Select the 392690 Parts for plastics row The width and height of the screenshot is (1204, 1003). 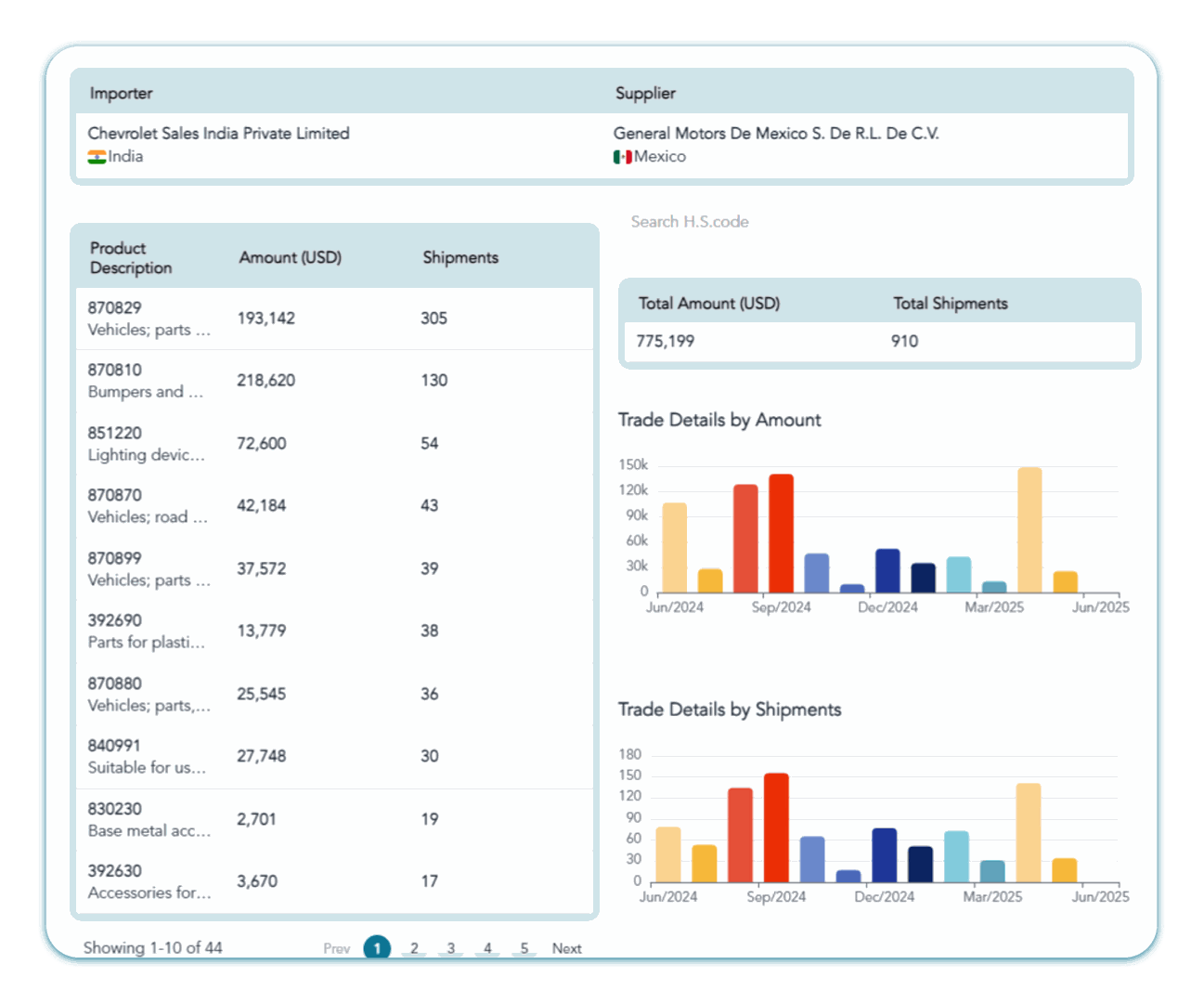click(x=334, y=632)
